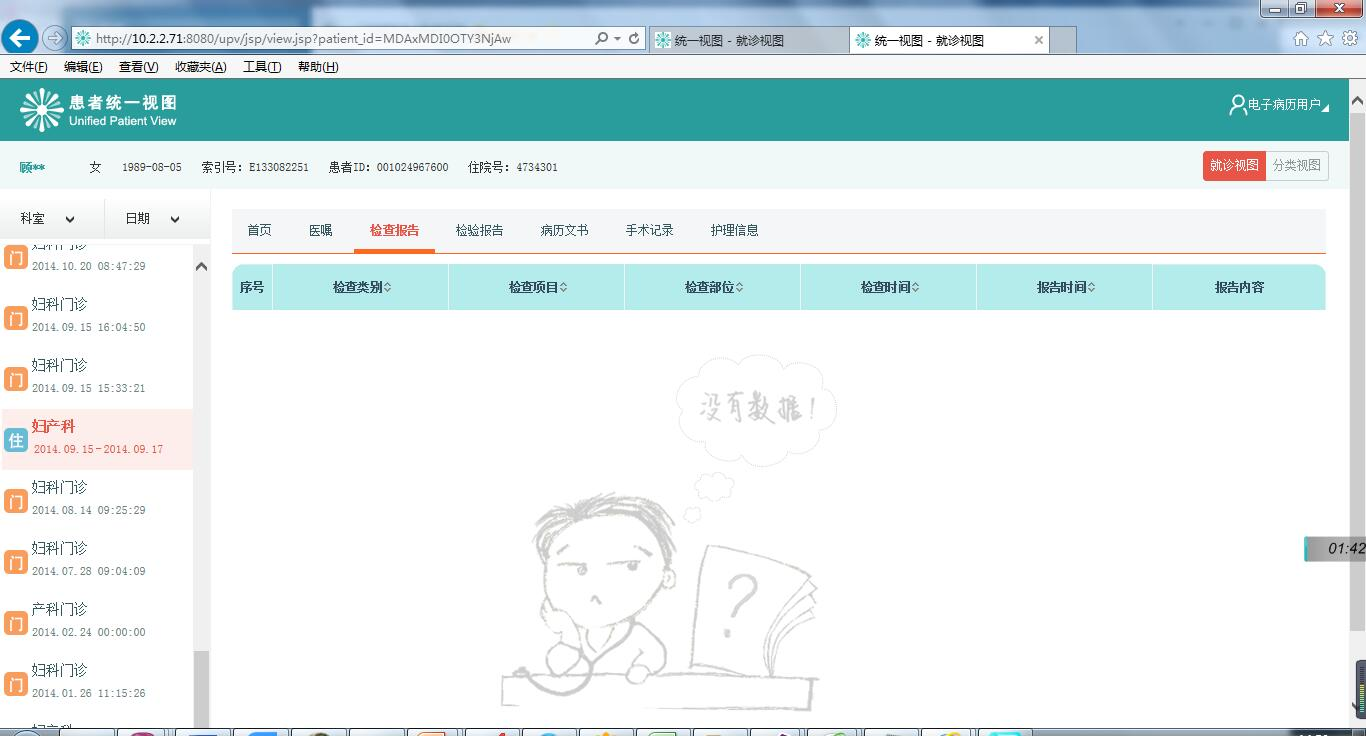Open the browser favorites star icon
The image size is (1366, 736).
(x=1325, y=39)
